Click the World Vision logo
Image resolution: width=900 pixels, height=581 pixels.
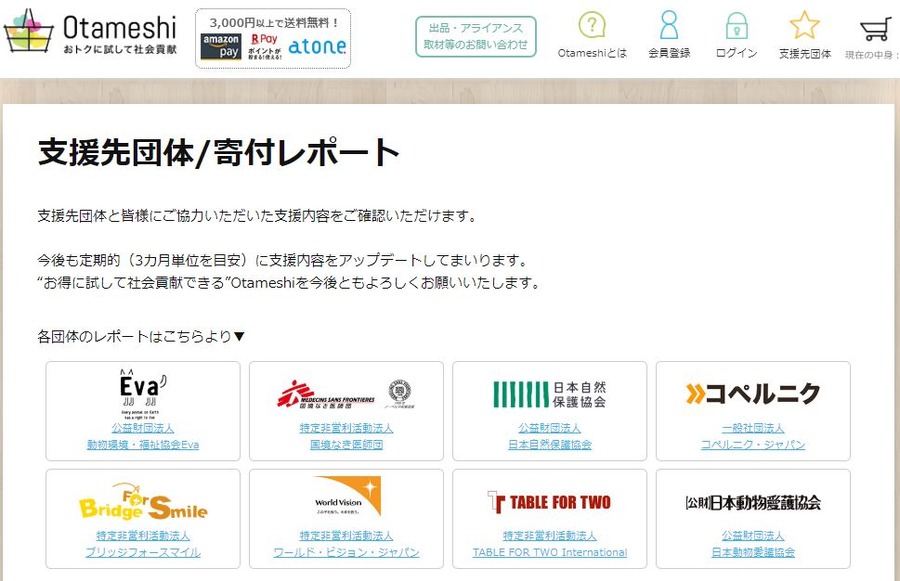(x=347, y=496)
